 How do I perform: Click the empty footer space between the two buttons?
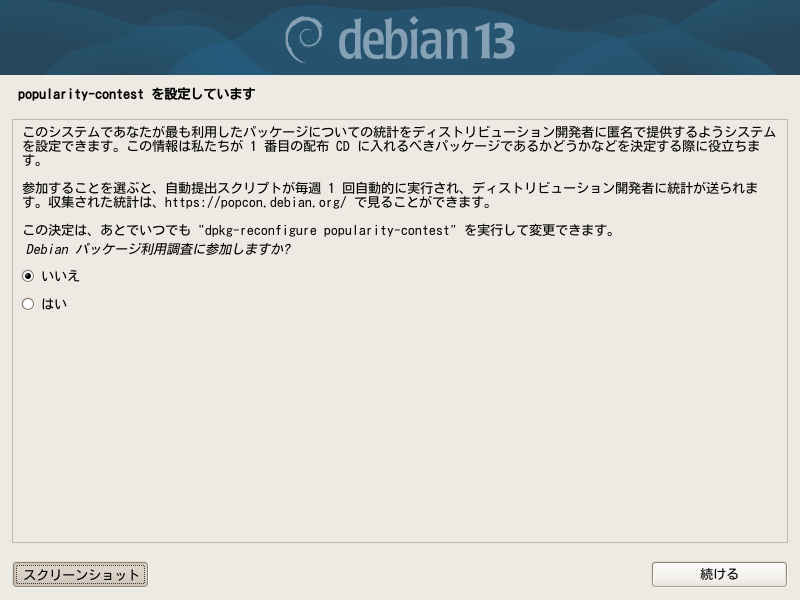(x=399, y=574)
